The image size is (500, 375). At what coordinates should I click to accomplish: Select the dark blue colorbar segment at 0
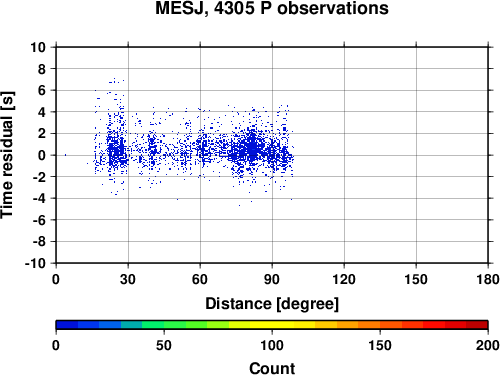tap(67, 325)
